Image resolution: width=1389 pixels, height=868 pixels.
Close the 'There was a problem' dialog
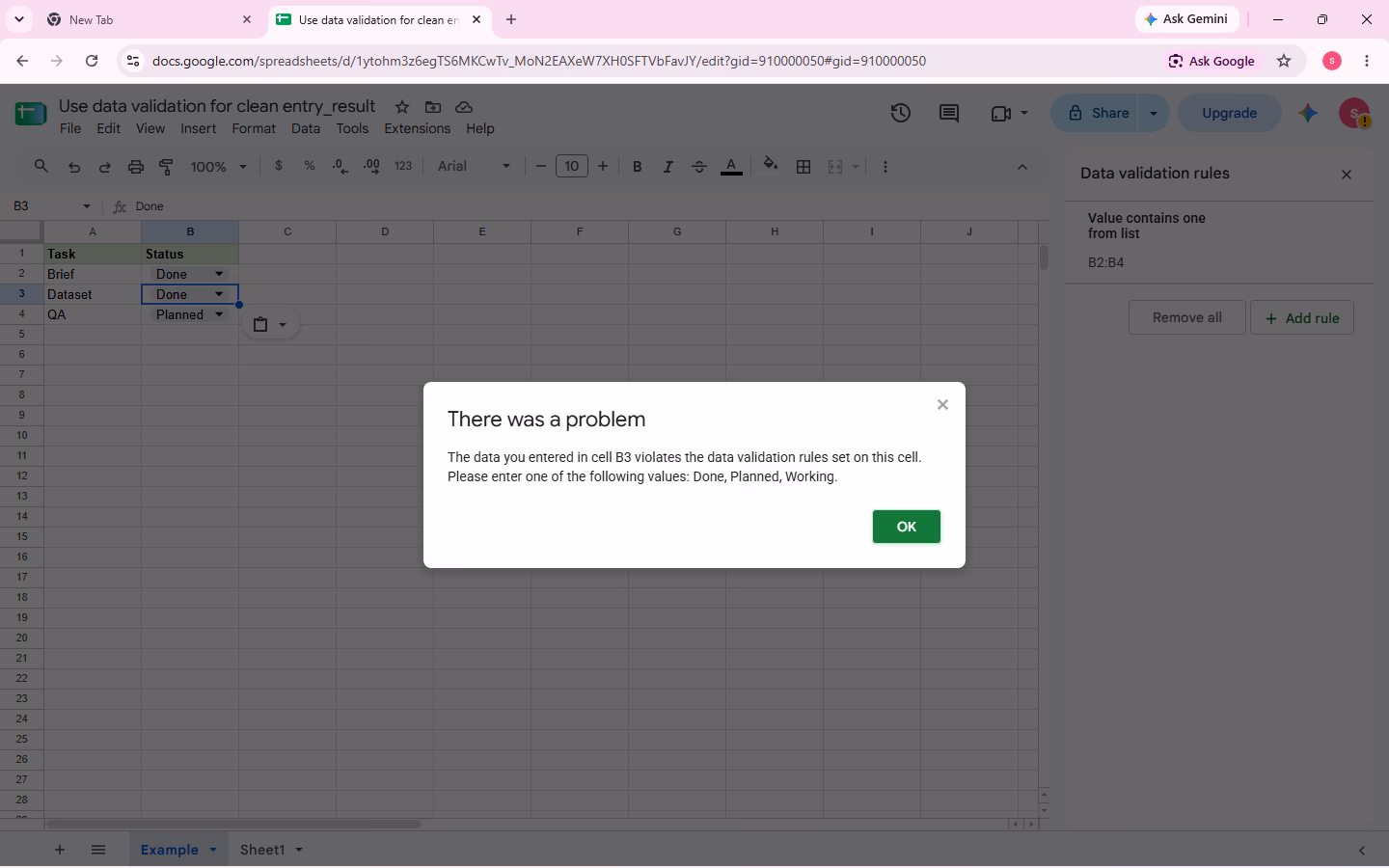coord(942,405)
